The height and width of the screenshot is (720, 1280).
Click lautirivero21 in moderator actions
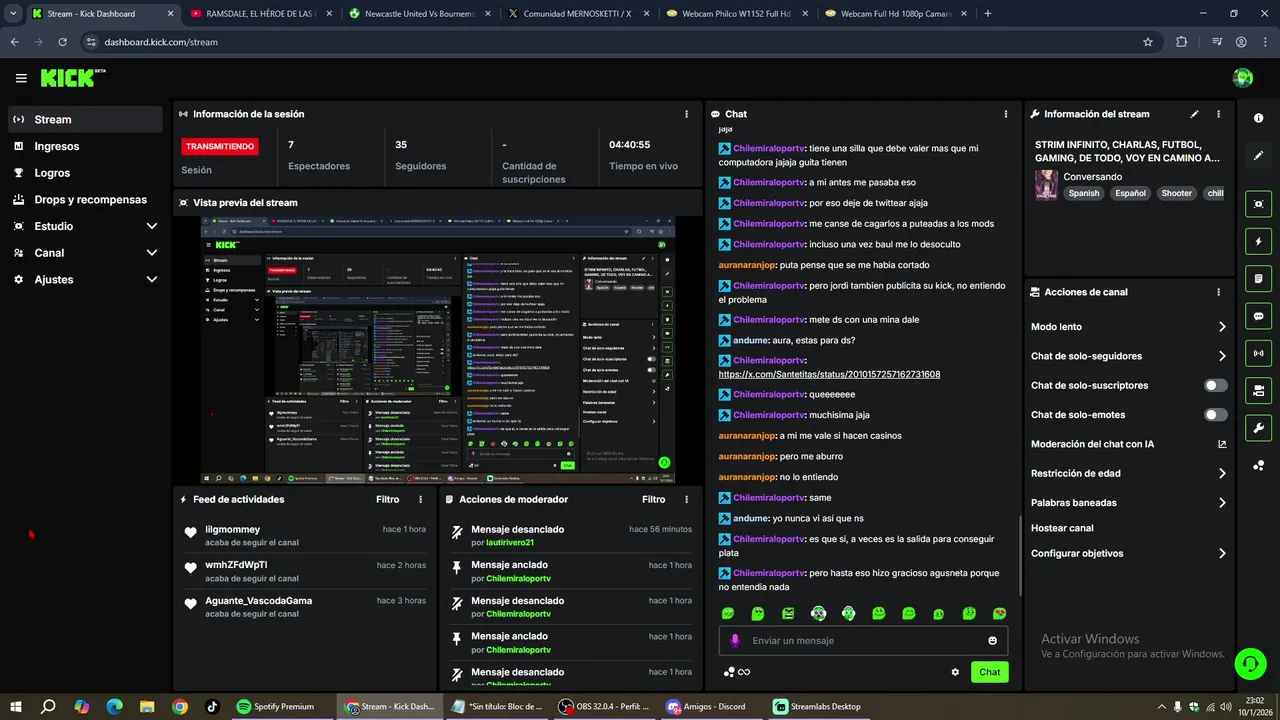(510, 542)
